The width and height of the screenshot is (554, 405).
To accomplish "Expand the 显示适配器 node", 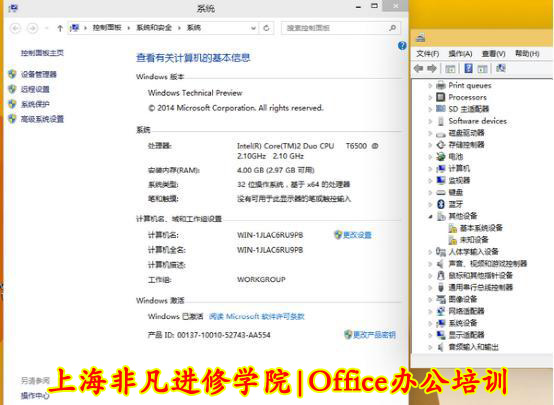I will (x=430, y=335).
